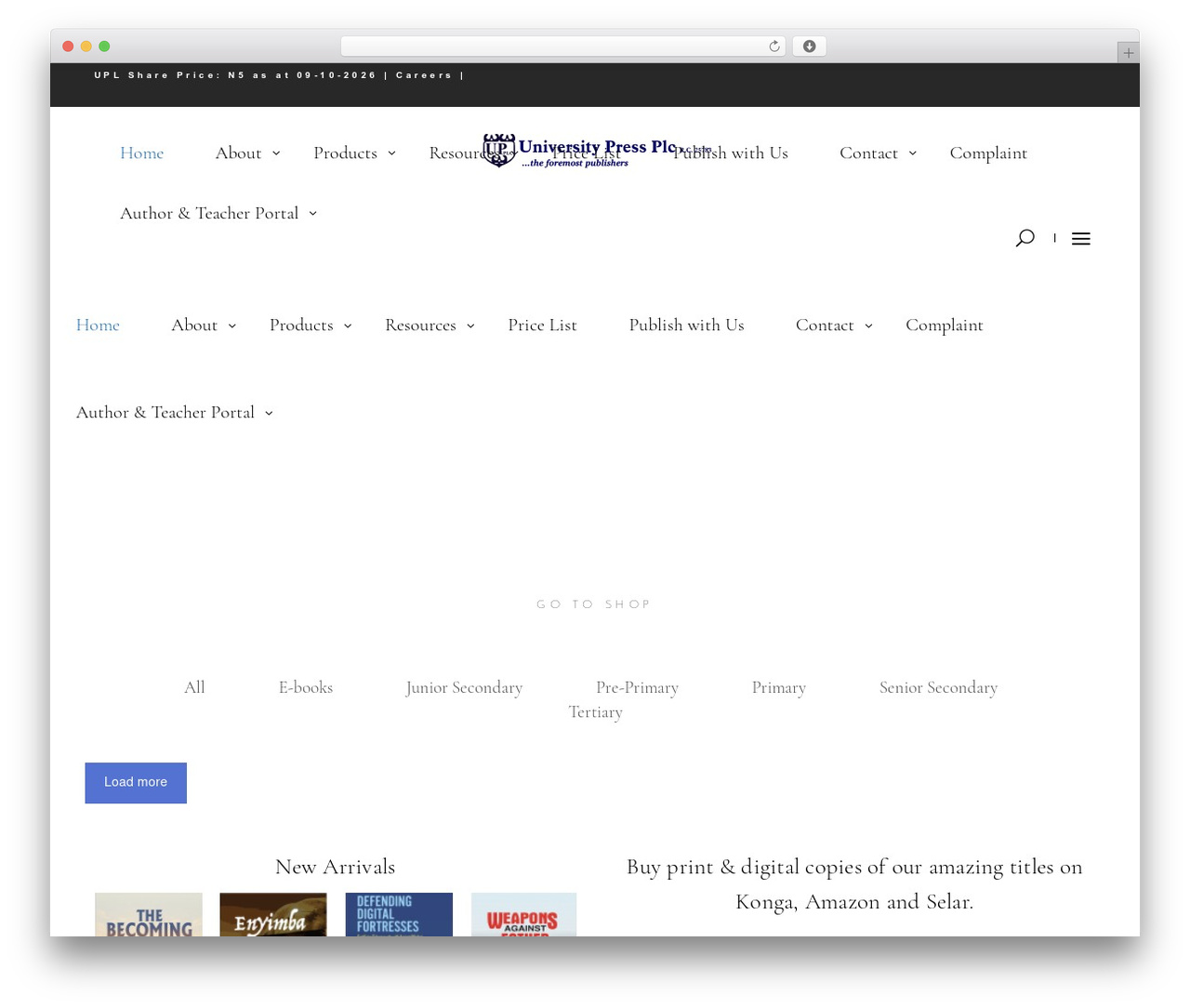Click the browser download icon
The width and height of the screenshot is (1190, 1008).
(x=809, y=46)
